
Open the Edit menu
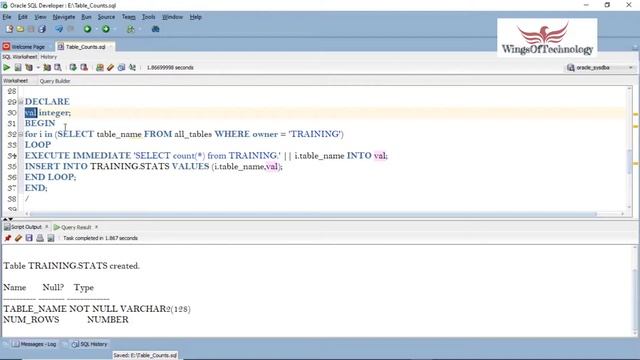point(22,17)
